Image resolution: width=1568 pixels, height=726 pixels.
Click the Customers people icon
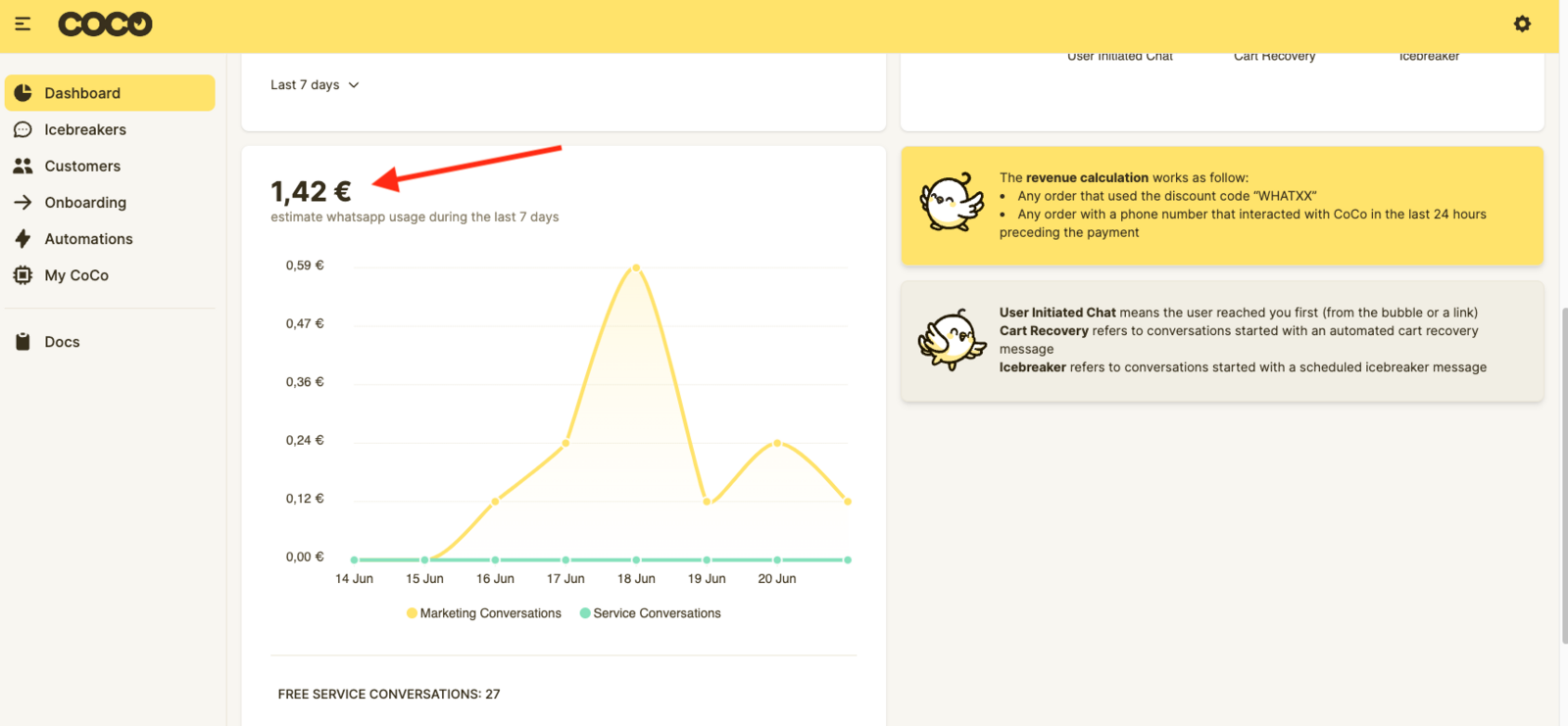click(x=23, y=167)
